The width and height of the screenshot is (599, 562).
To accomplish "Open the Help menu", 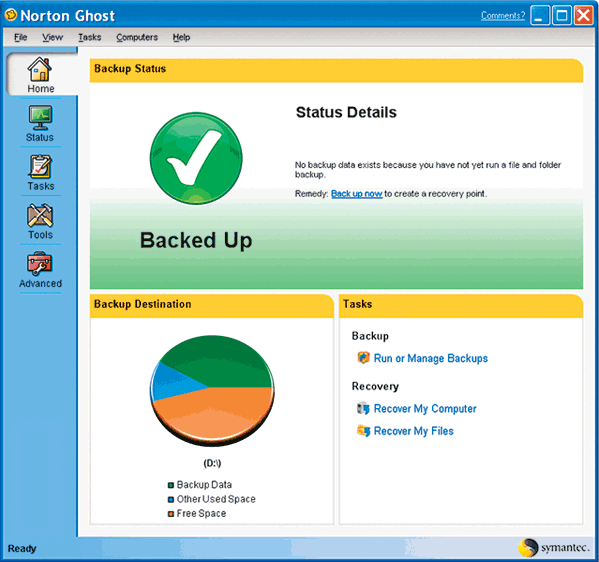I will (x=181, y=37).
